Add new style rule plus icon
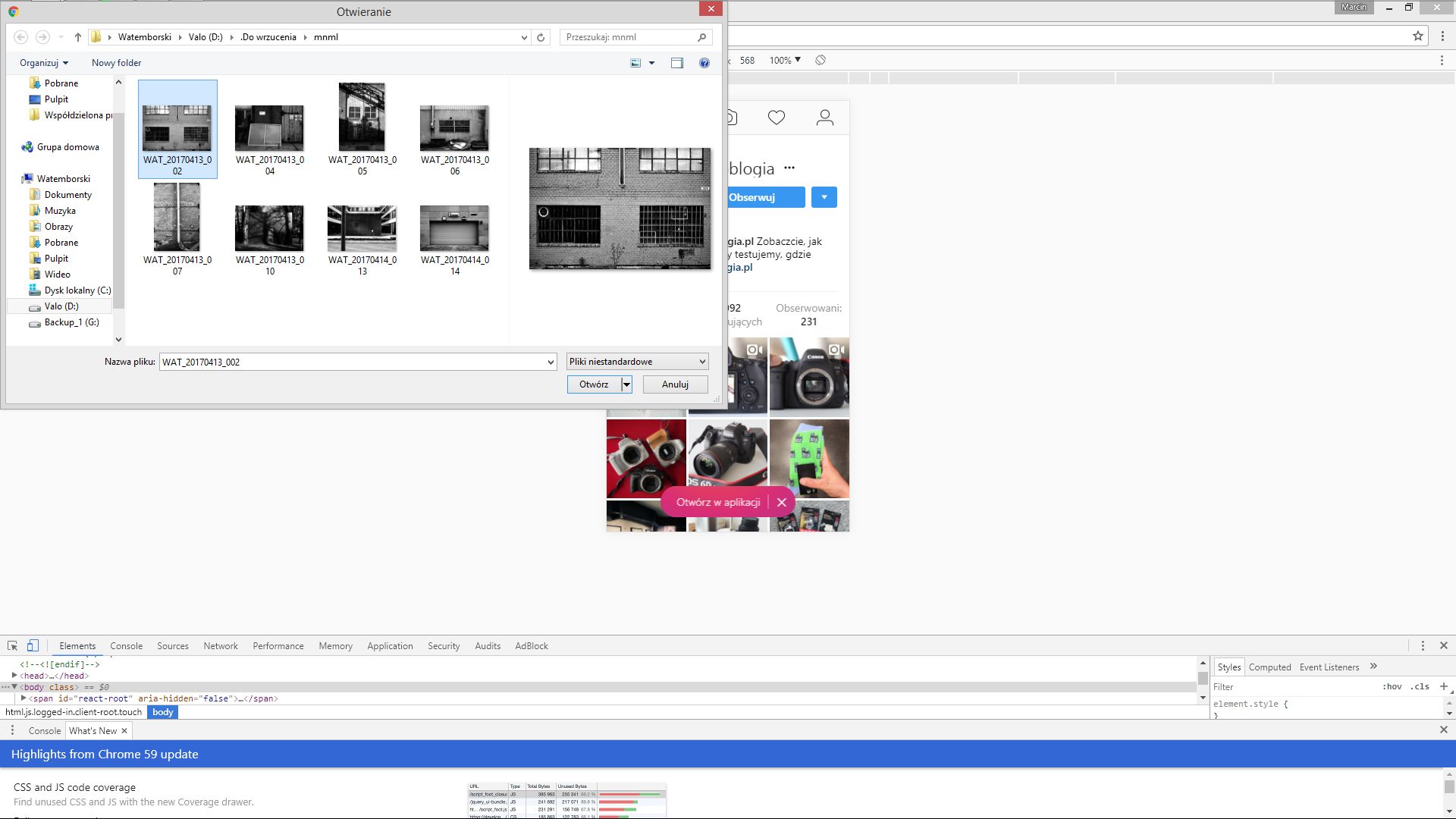This screenshot has width=1456, height=819. [x=1444, y=686]
